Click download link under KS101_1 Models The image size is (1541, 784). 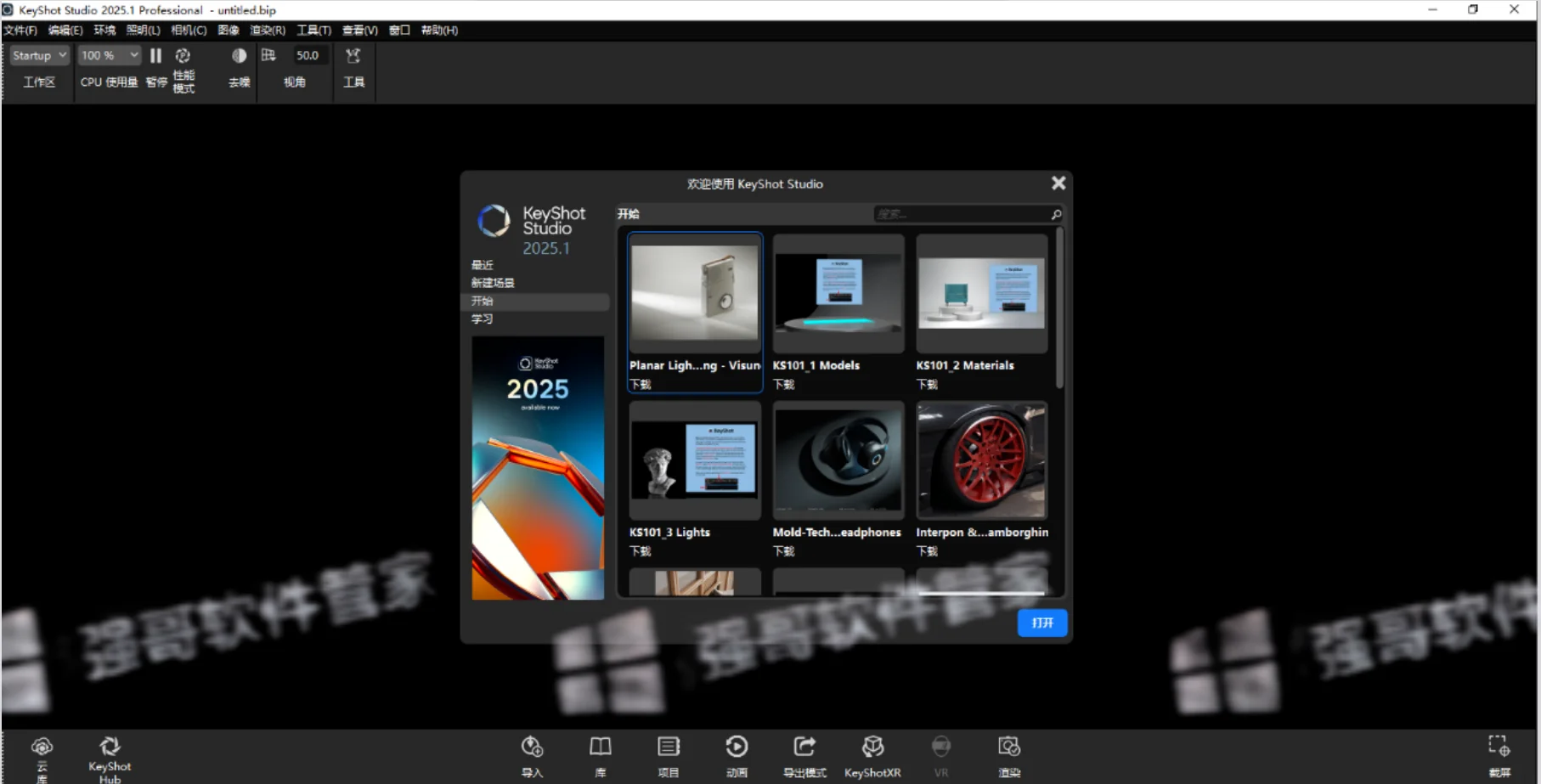click(x=783, y=385)
